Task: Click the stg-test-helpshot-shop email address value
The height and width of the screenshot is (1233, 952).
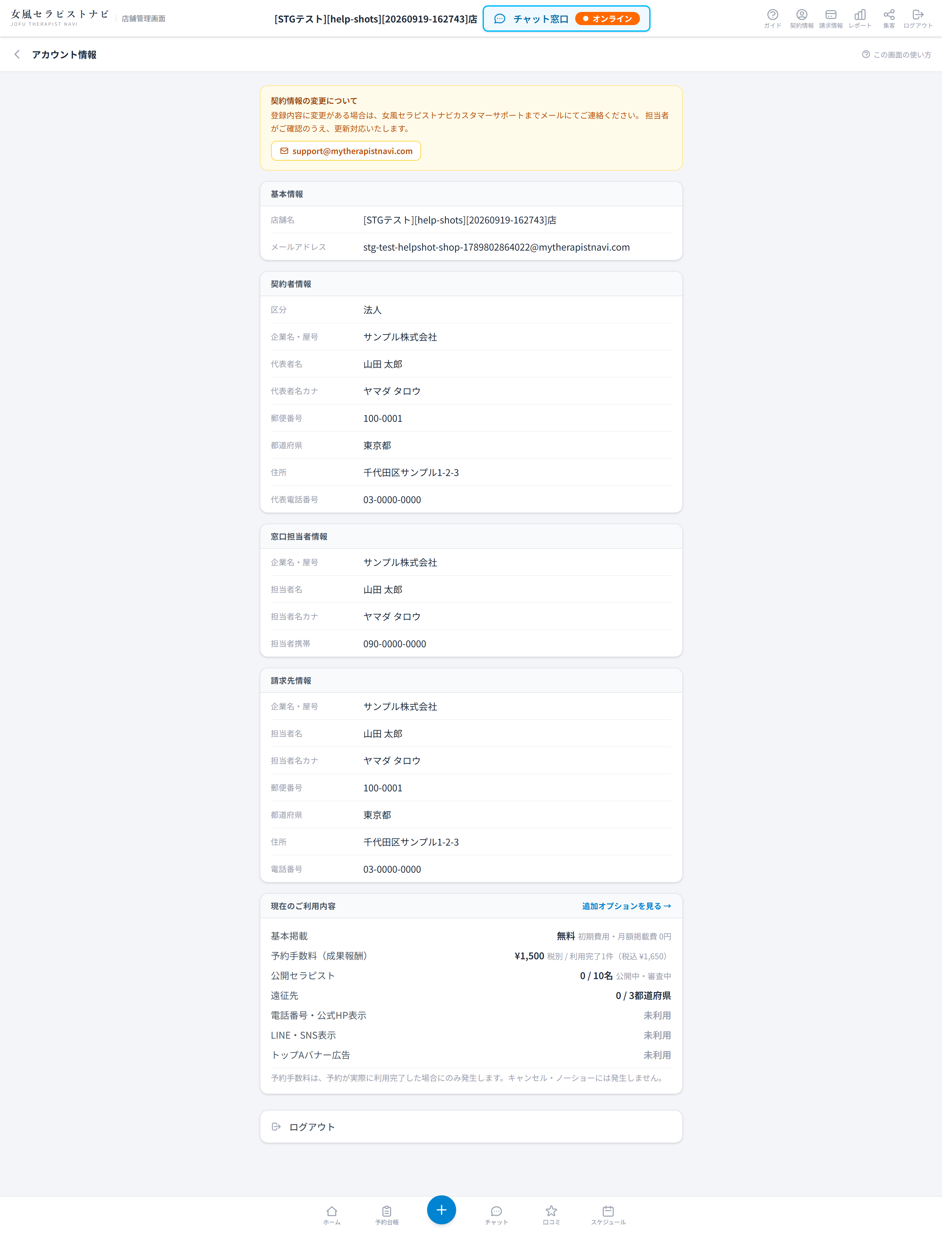Action: click(496, 247)
